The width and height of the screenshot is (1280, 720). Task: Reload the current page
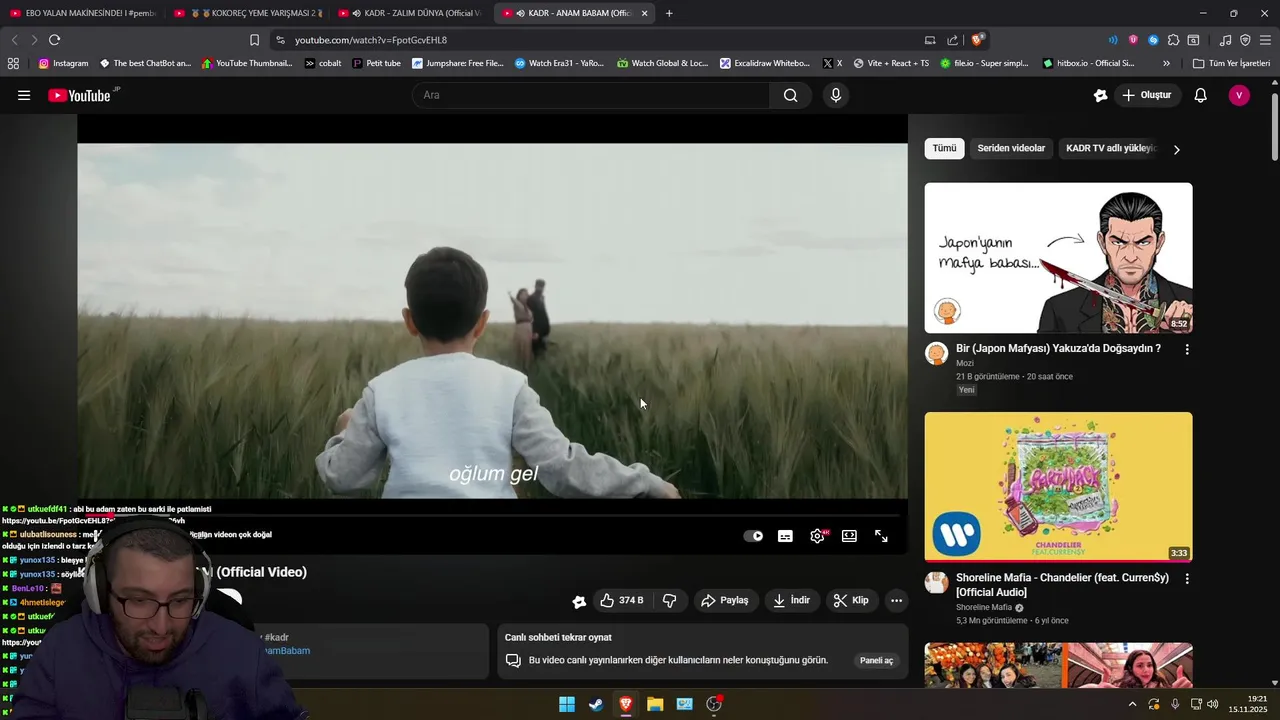tap(54, 40)
